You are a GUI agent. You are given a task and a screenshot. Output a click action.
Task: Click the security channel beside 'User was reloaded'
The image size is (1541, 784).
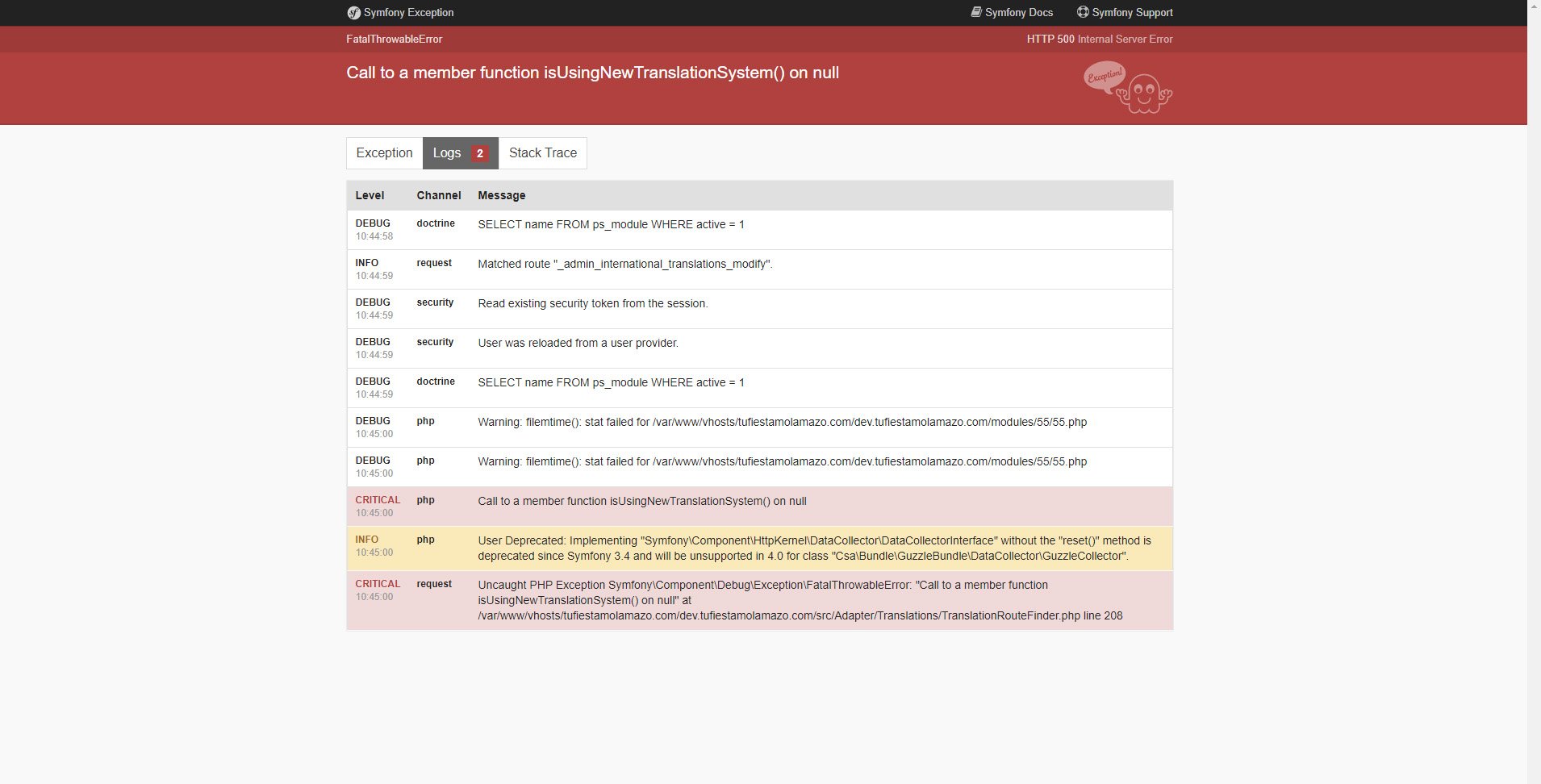pos(435,342)
